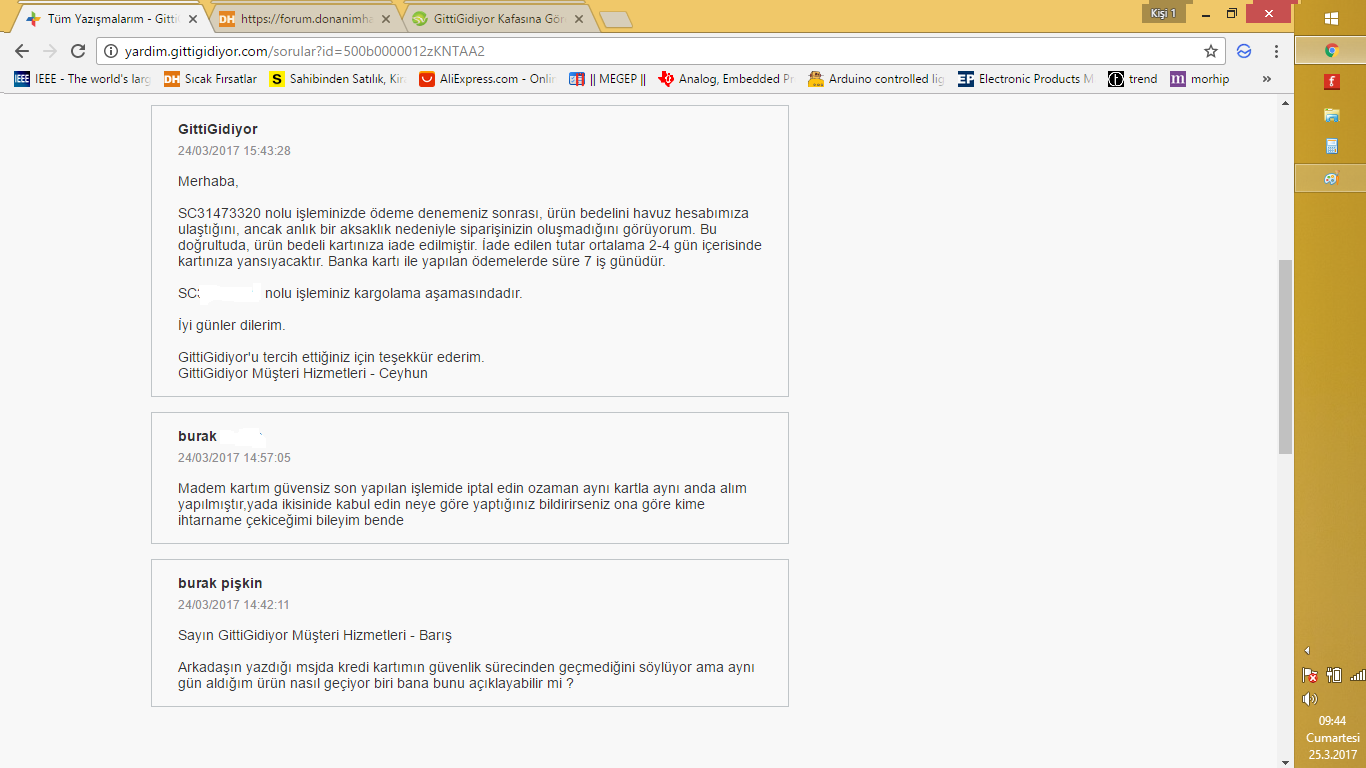Open the Calculator from the taskbar
Screen dimensions: 1366x768
[1331, 146]
